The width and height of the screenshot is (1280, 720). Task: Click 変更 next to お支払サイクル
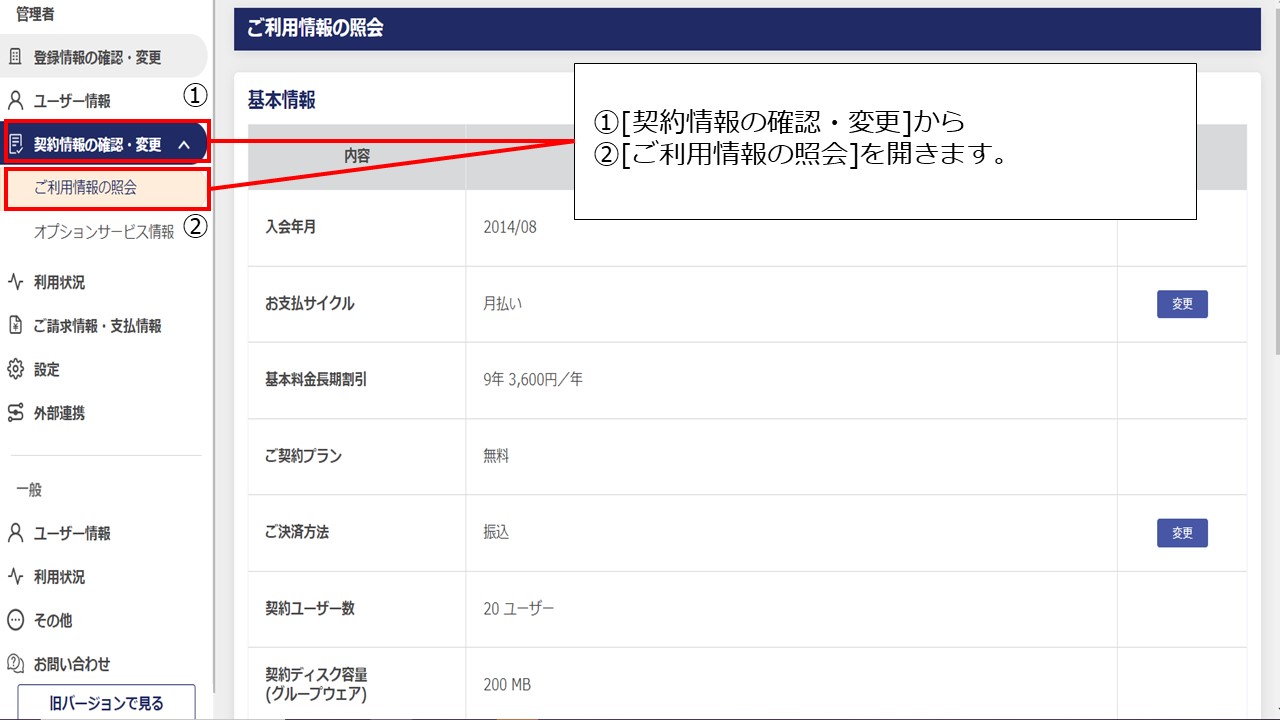1182,304
